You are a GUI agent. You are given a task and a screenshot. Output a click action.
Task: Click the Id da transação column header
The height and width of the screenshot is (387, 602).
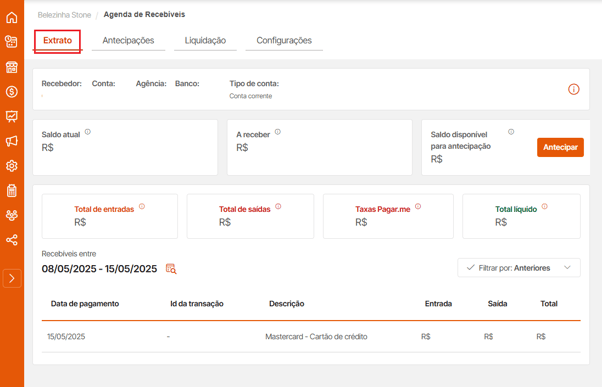click(197, 304)
